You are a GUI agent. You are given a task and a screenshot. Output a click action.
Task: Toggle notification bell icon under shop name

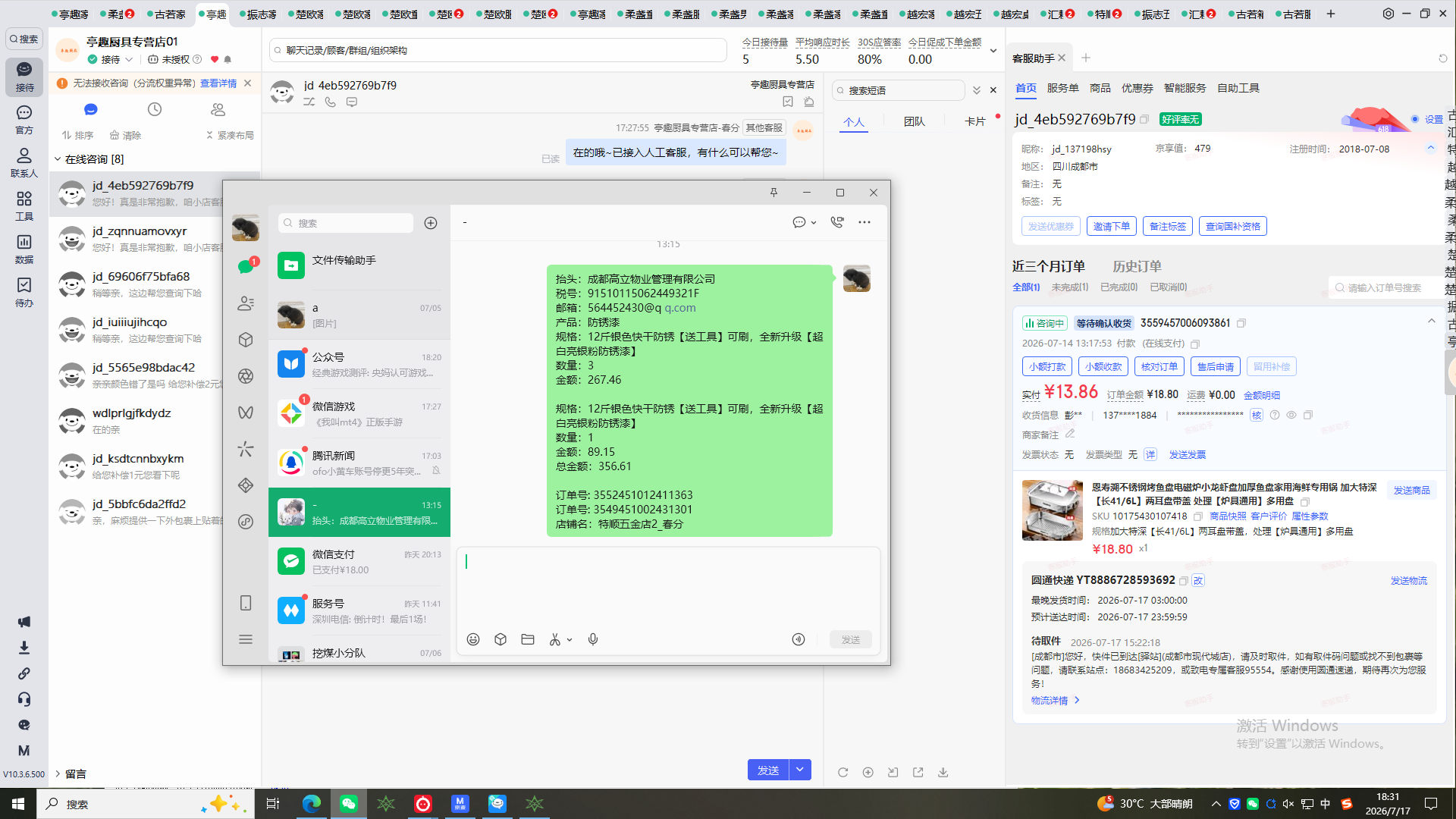(x=227, y=59)
